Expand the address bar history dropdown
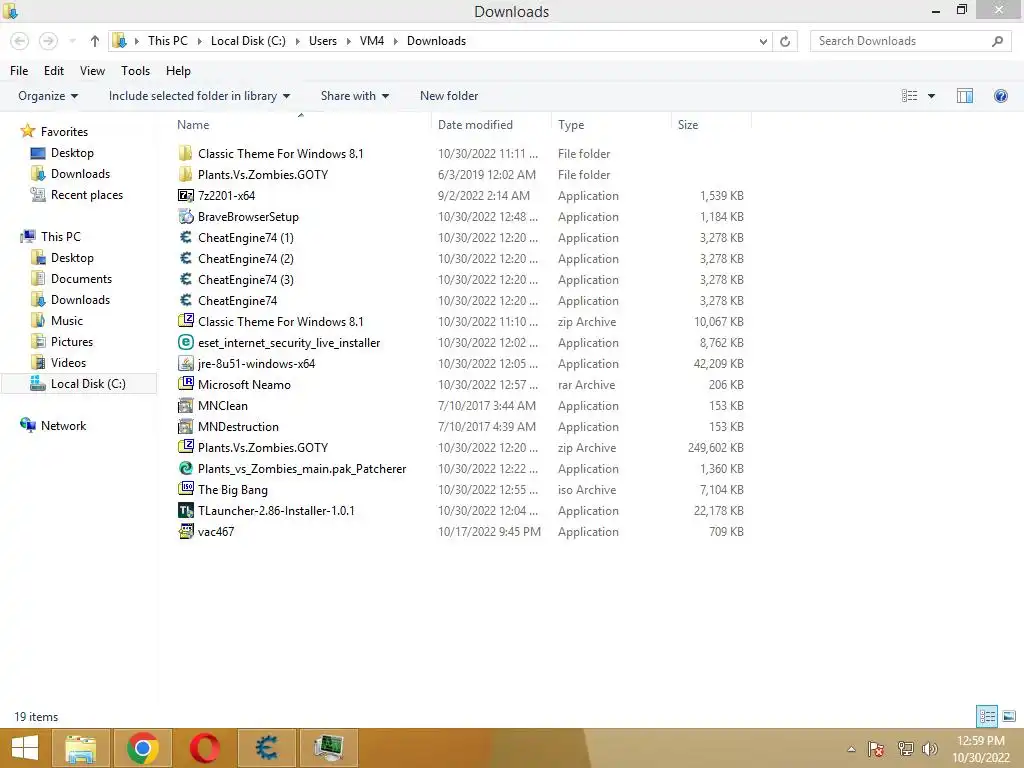1024x768 pixels. click(763, 41)
